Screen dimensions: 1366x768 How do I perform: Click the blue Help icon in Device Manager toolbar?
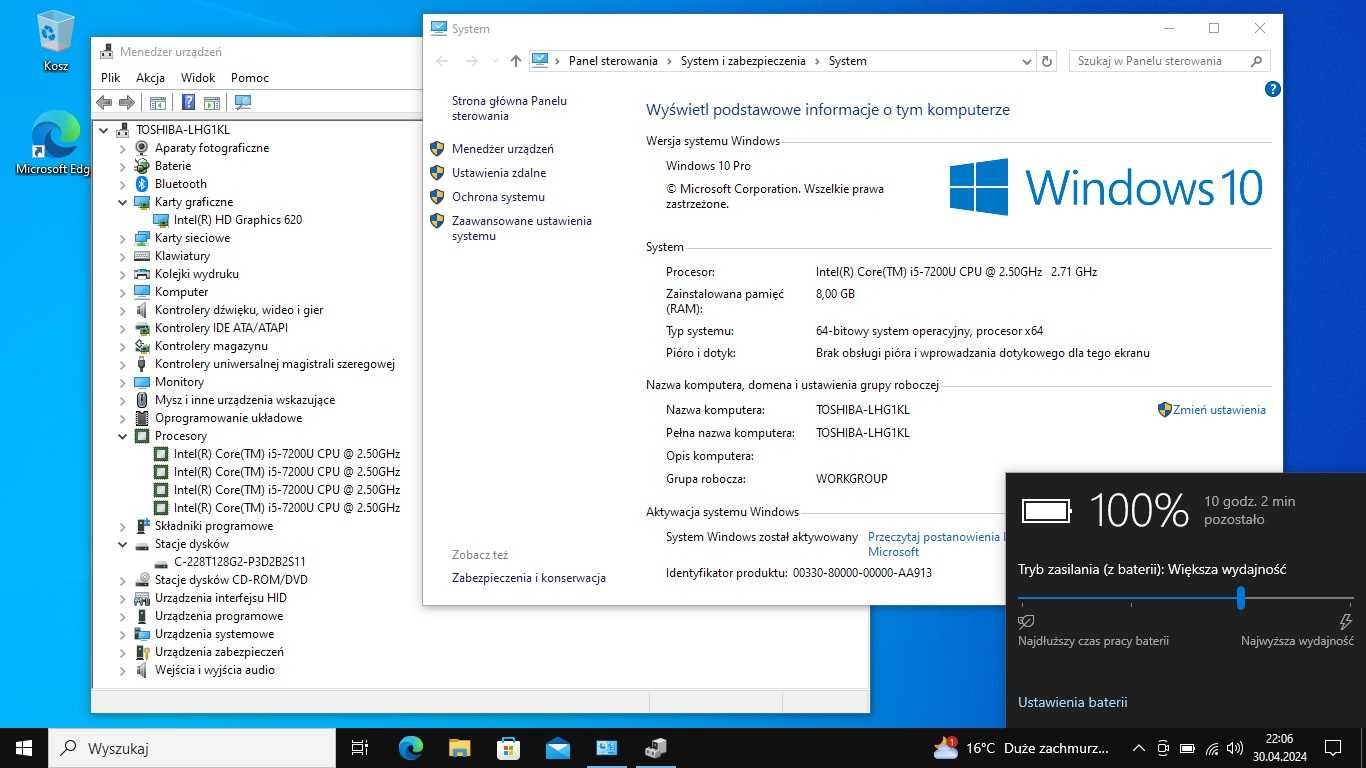[188, 102]
